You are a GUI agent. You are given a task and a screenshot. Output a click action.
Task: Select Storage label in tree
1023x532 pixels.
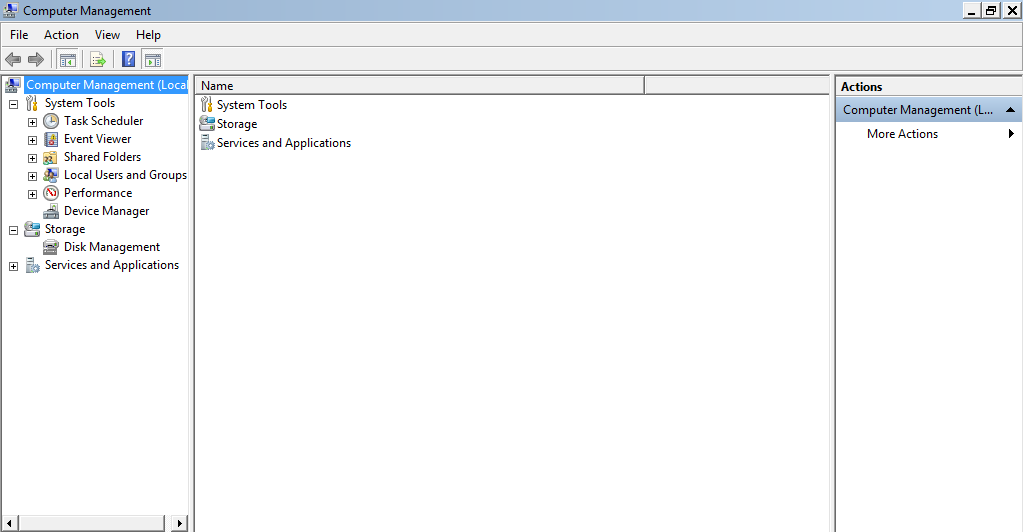[65, 229]
